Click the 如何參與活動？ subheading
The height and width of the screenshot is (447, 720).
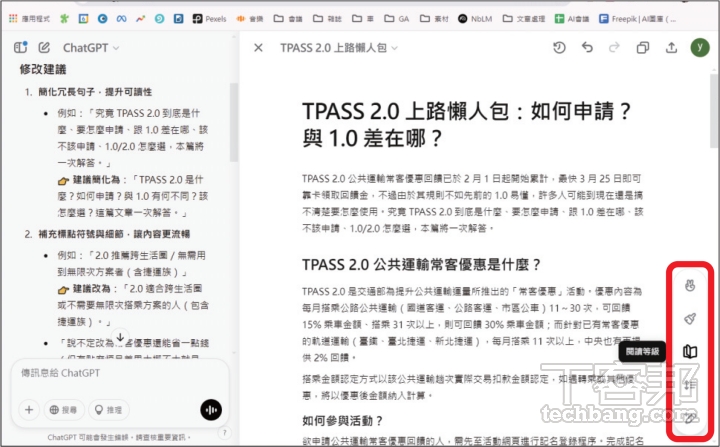pyautogui.click(x=343, y=421)
